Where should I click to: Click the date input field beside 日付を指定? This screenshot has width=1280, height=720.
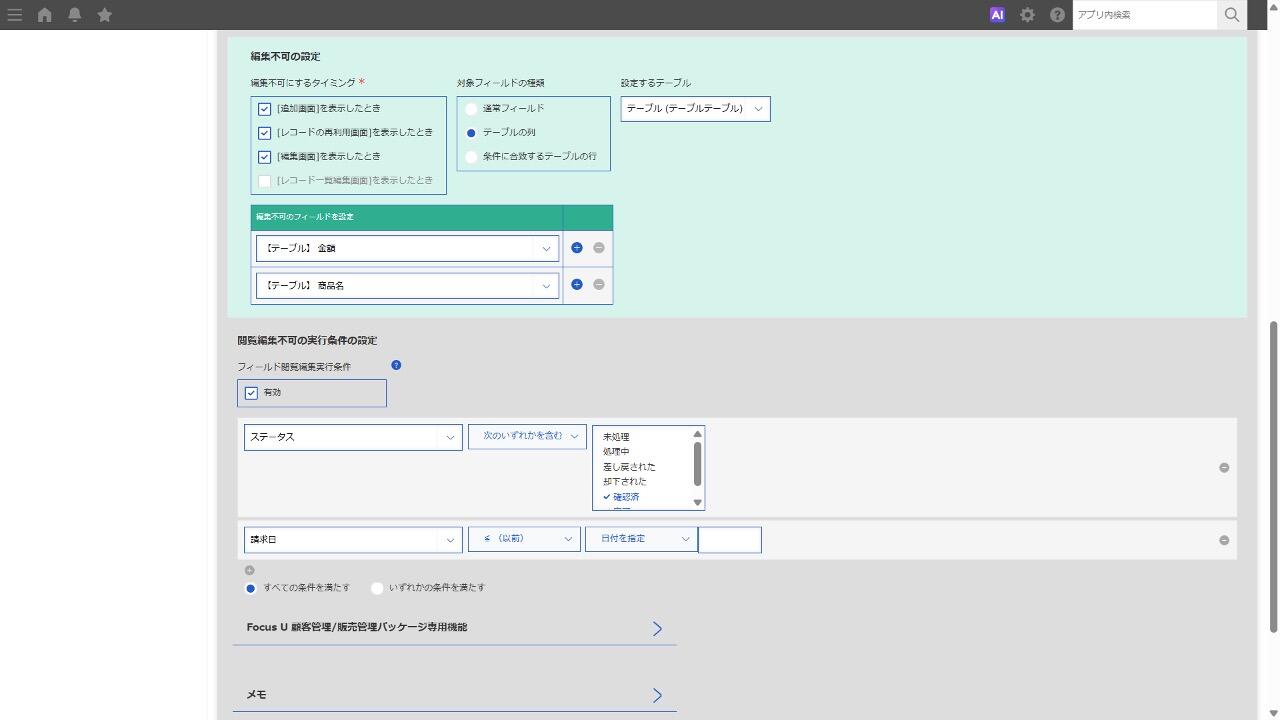tap(730, 540)
